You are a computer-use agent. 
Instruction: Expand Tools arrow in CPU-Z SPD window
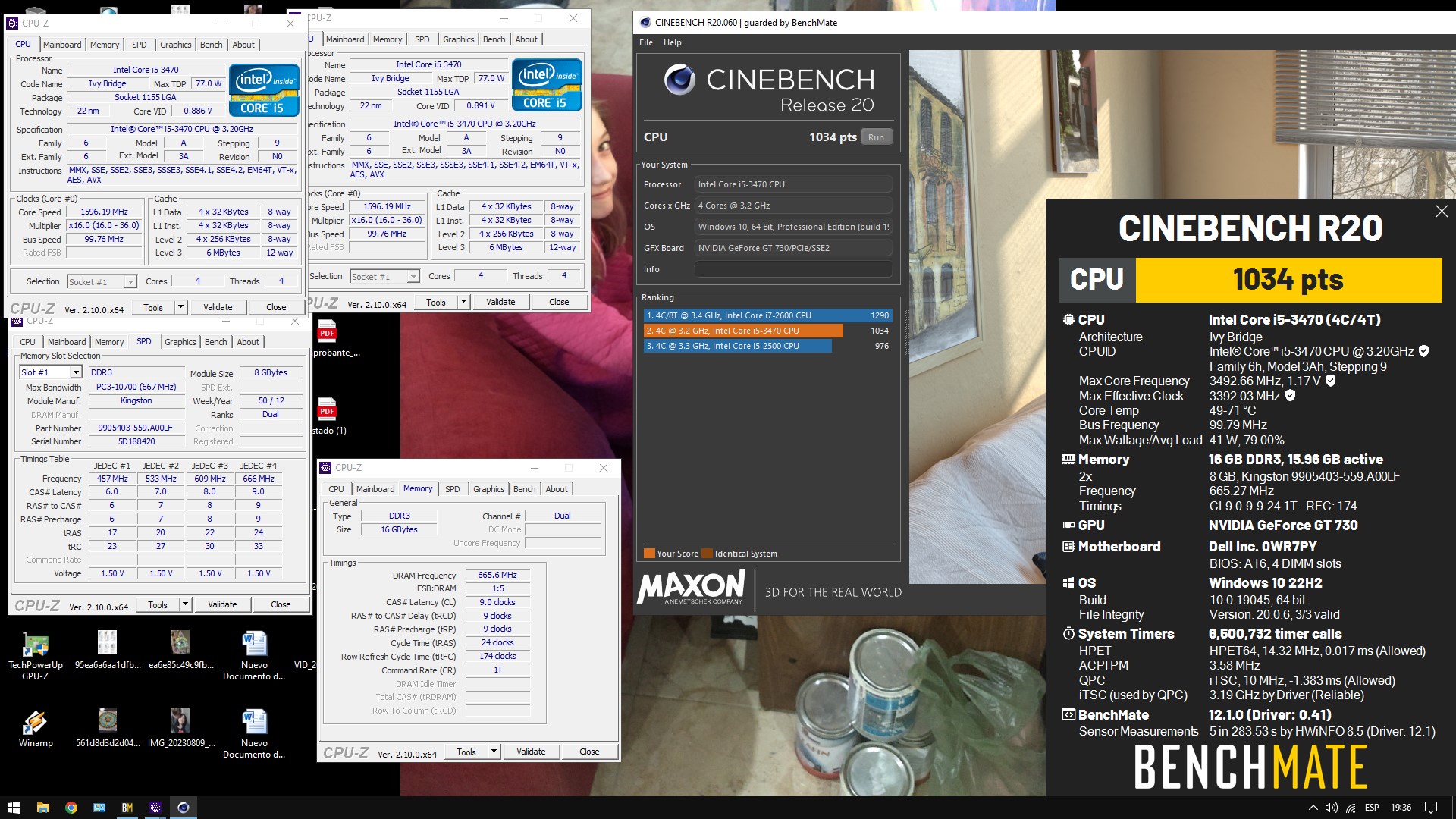click(184, 604)
